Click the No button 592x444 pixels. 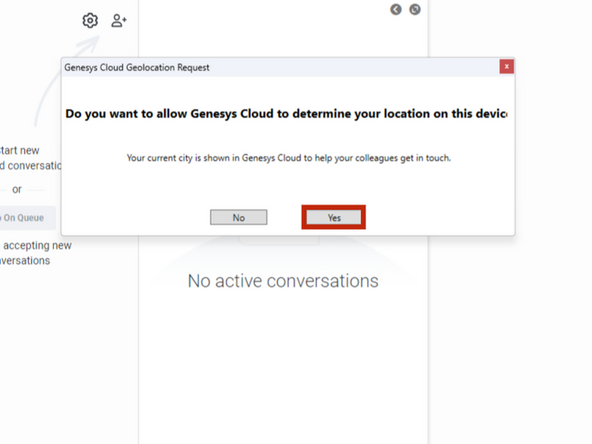click(x=239, y=217)
